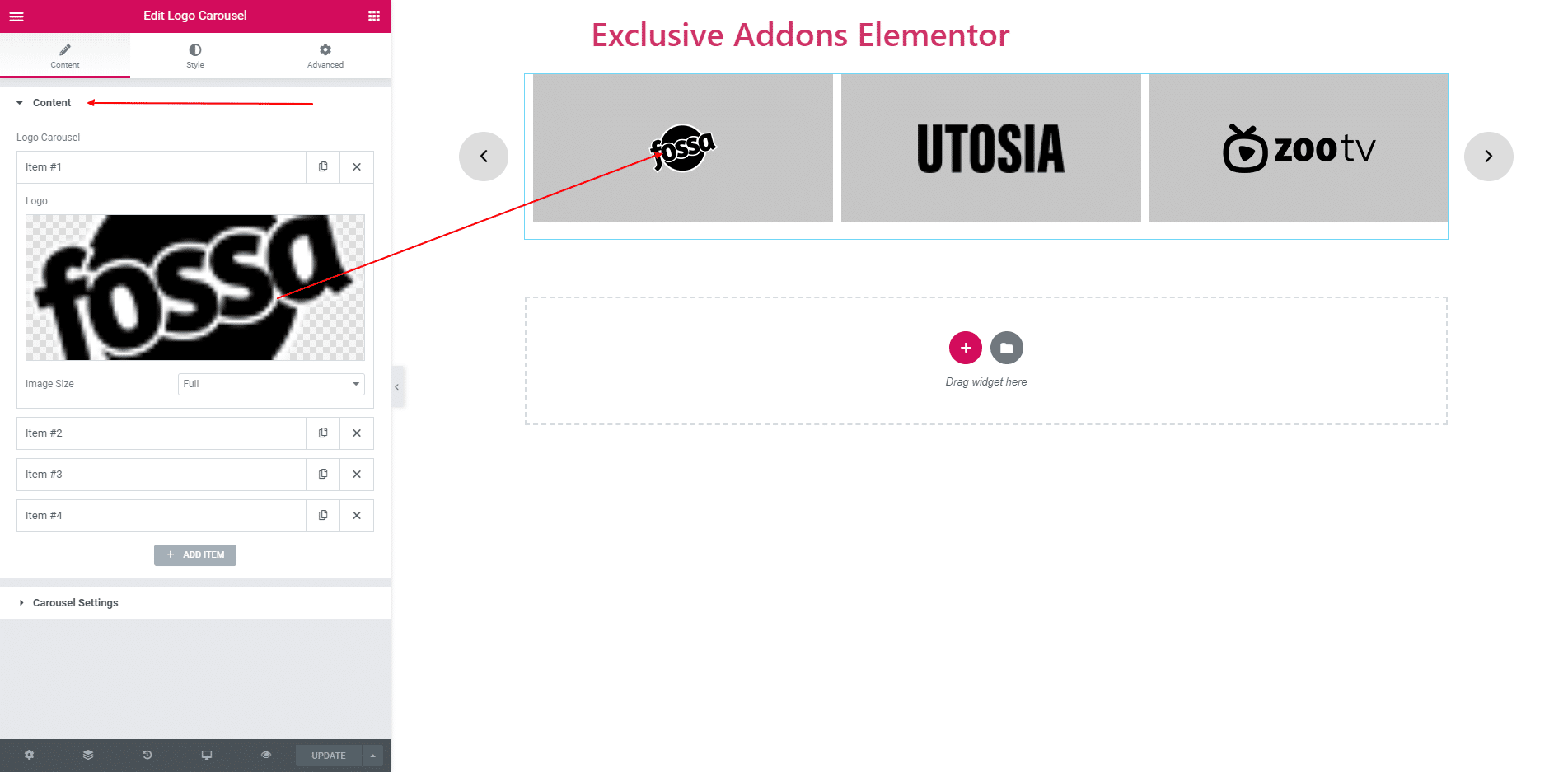
Task: Go to next carousel slide
Action: tap(1488, 157)
